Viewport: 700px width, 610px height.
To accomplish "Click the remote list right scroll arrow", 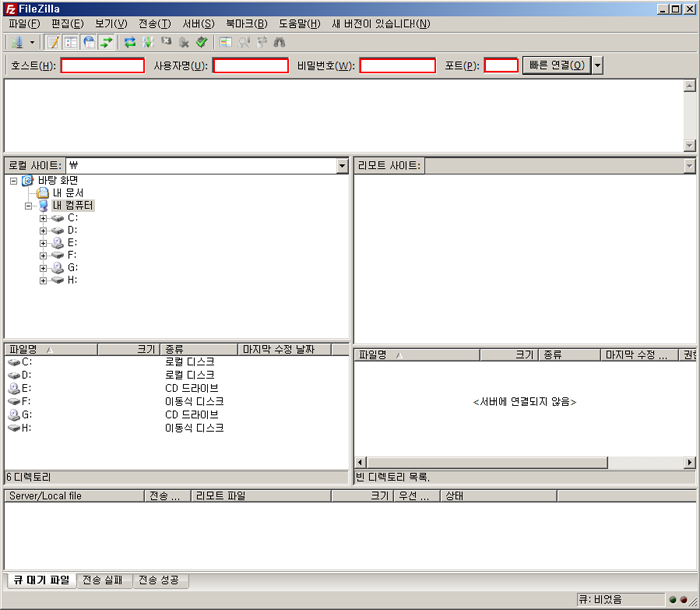I will click(x=690, y=463).
